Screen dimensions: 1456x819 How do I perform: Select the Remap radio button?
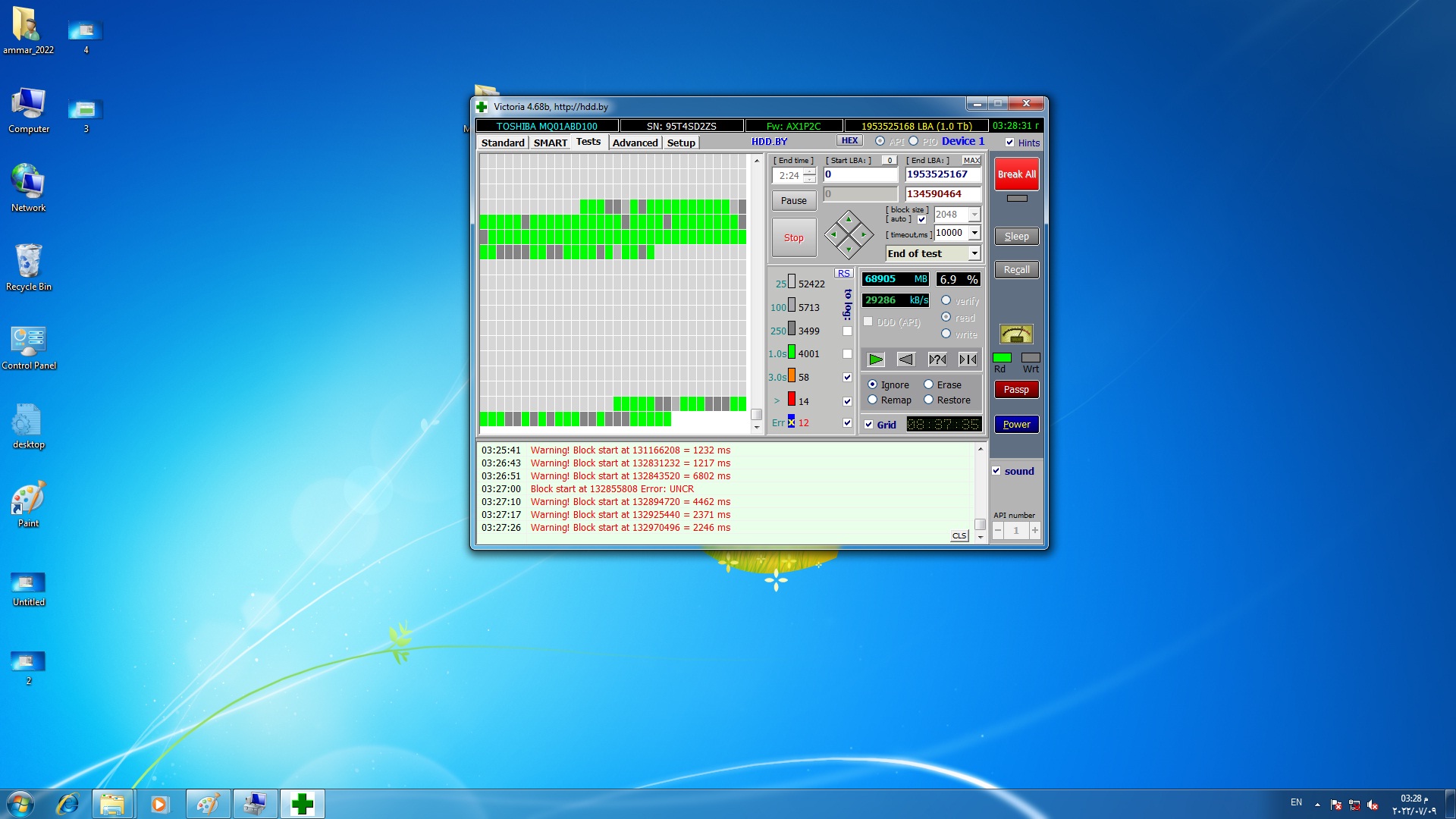(873, 400)
